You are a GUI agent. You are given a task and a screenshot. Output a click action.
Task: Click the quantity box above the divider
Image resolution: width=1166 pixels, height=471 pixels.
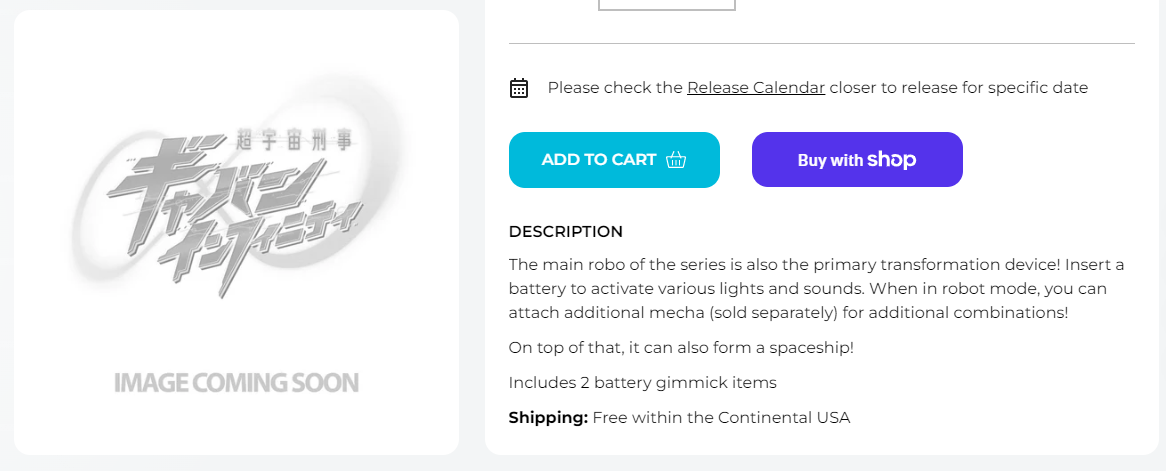point(666,5)
